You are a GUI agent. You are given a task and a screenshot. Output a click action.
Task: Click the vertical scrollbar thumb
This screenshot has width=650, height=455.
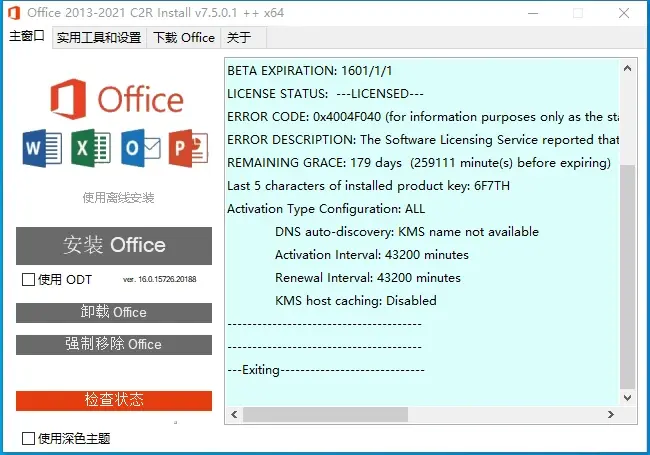[628, 277]
